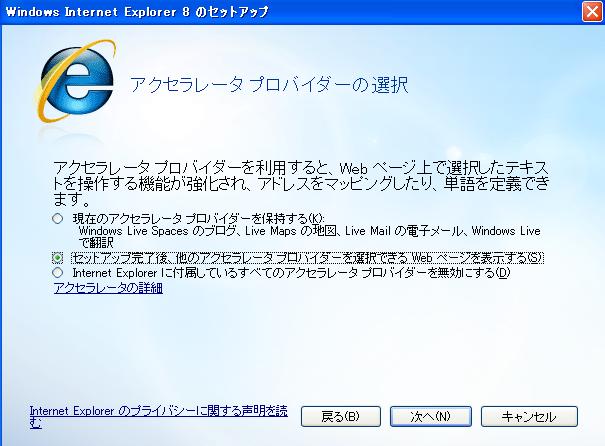Cancel setup with the キャンセル button

[x=529, y=416]
